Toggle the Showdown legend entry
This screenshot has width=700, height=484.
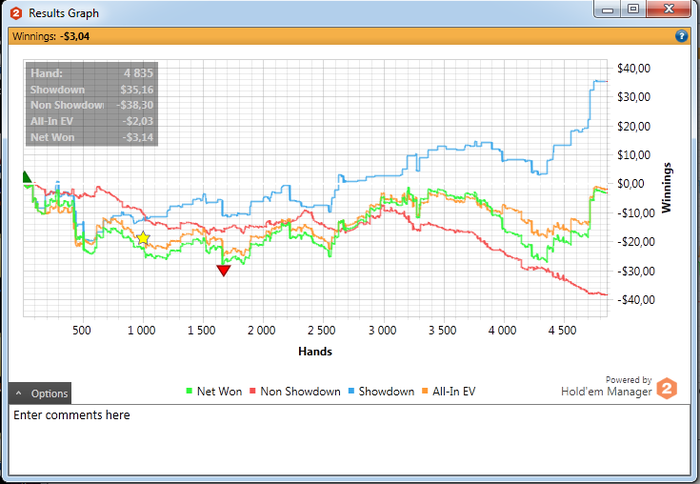[x=381, y=392]
